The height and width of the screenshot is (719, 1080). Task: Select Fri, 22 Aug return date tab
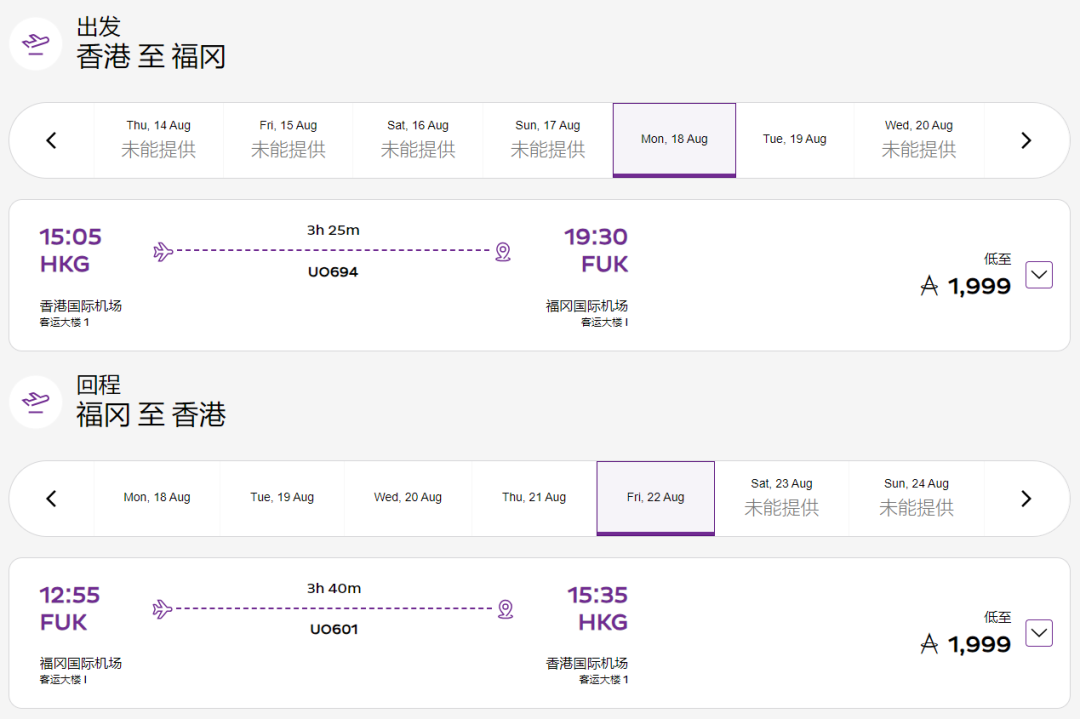(656, 498)
